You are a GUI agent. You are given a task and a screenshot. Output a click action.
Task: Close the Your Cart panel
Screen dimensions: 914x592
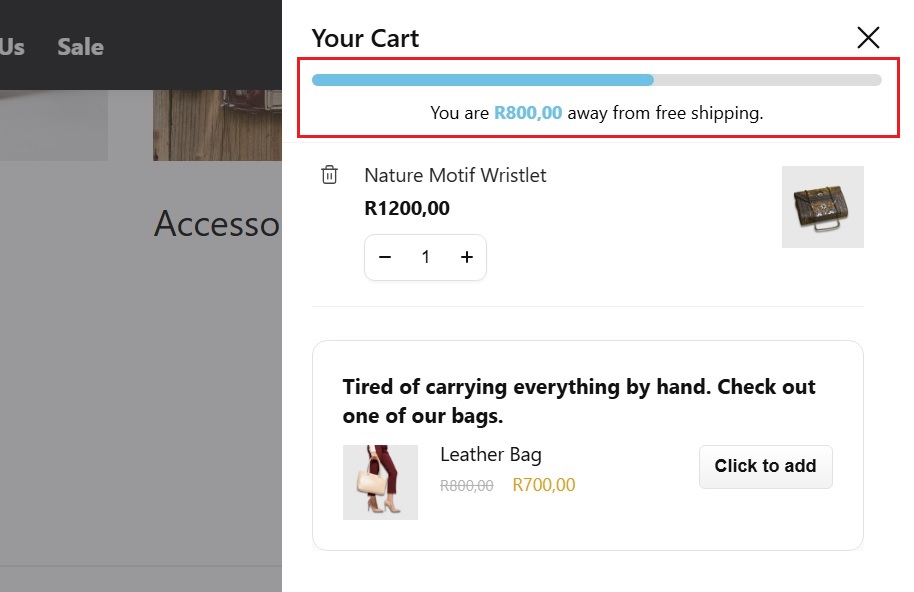[x=868, y=38]
